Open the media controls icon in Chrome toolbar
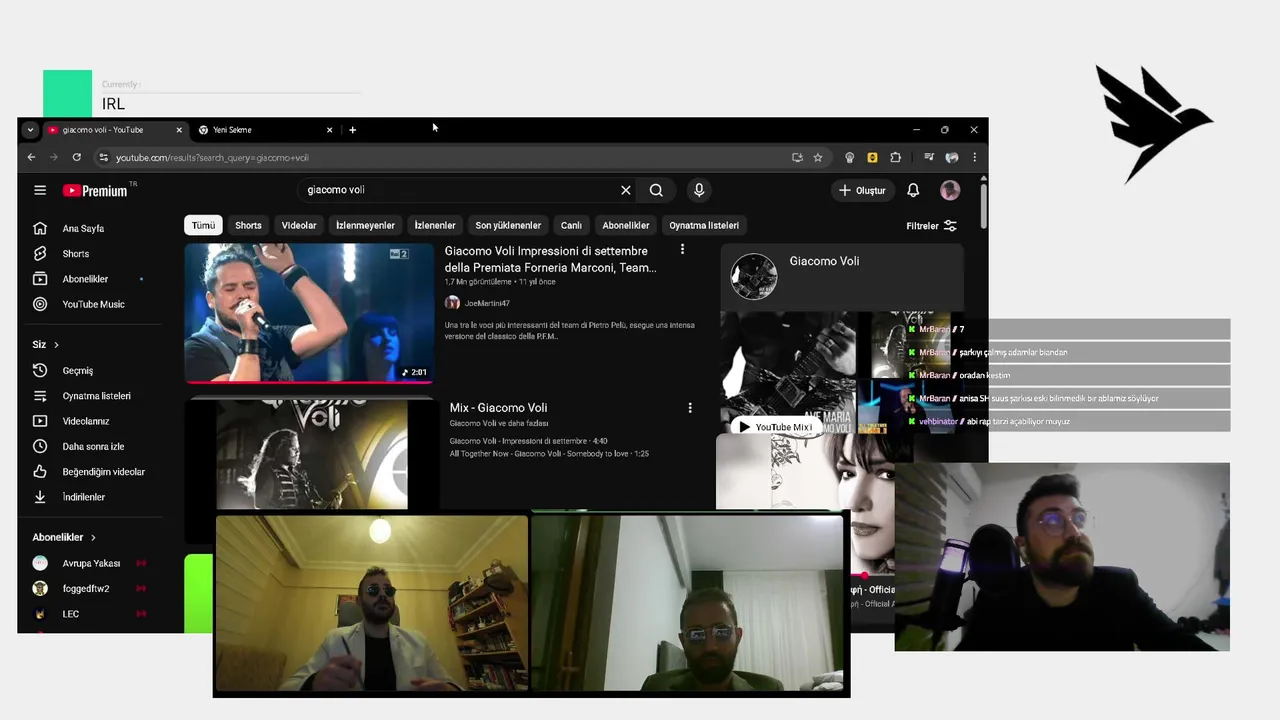Viewport: 1280px width, 720px height. coord(929,157)
